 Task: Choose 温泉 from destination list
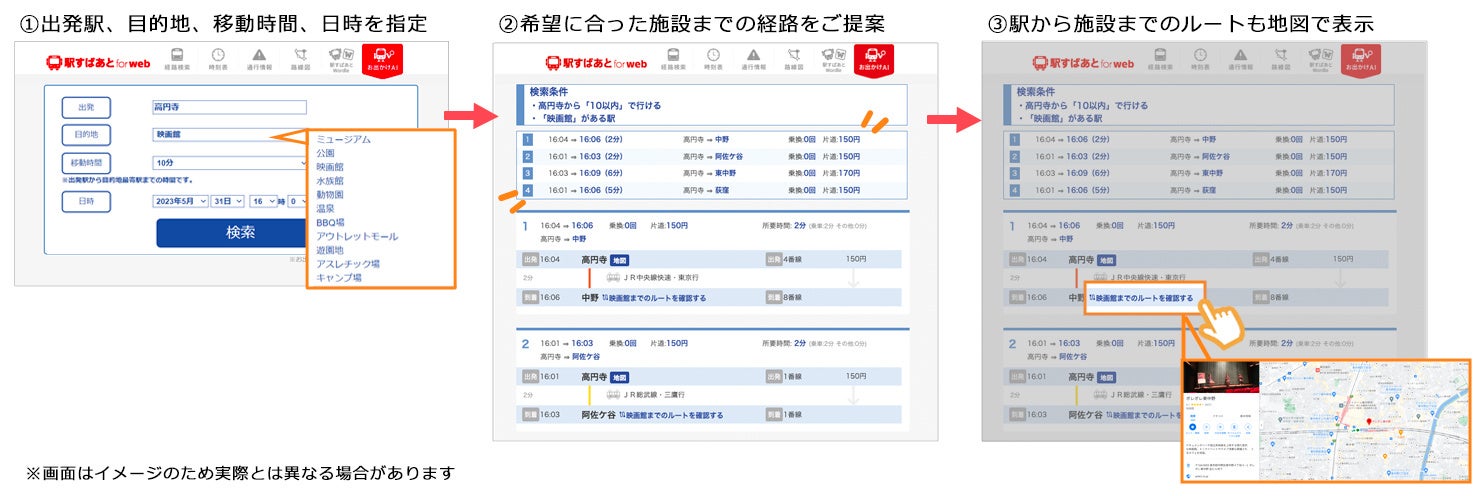pos(325,209)
